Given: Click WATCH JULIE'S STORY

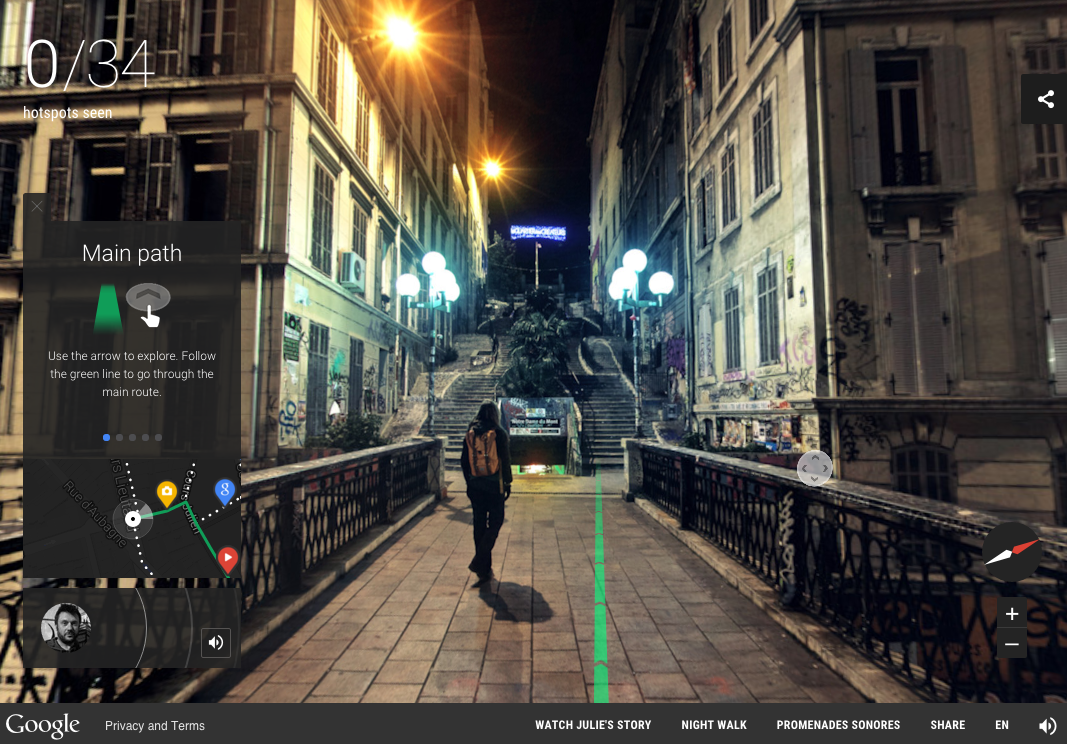Looking at the screenshot, I should coord(593,725).
